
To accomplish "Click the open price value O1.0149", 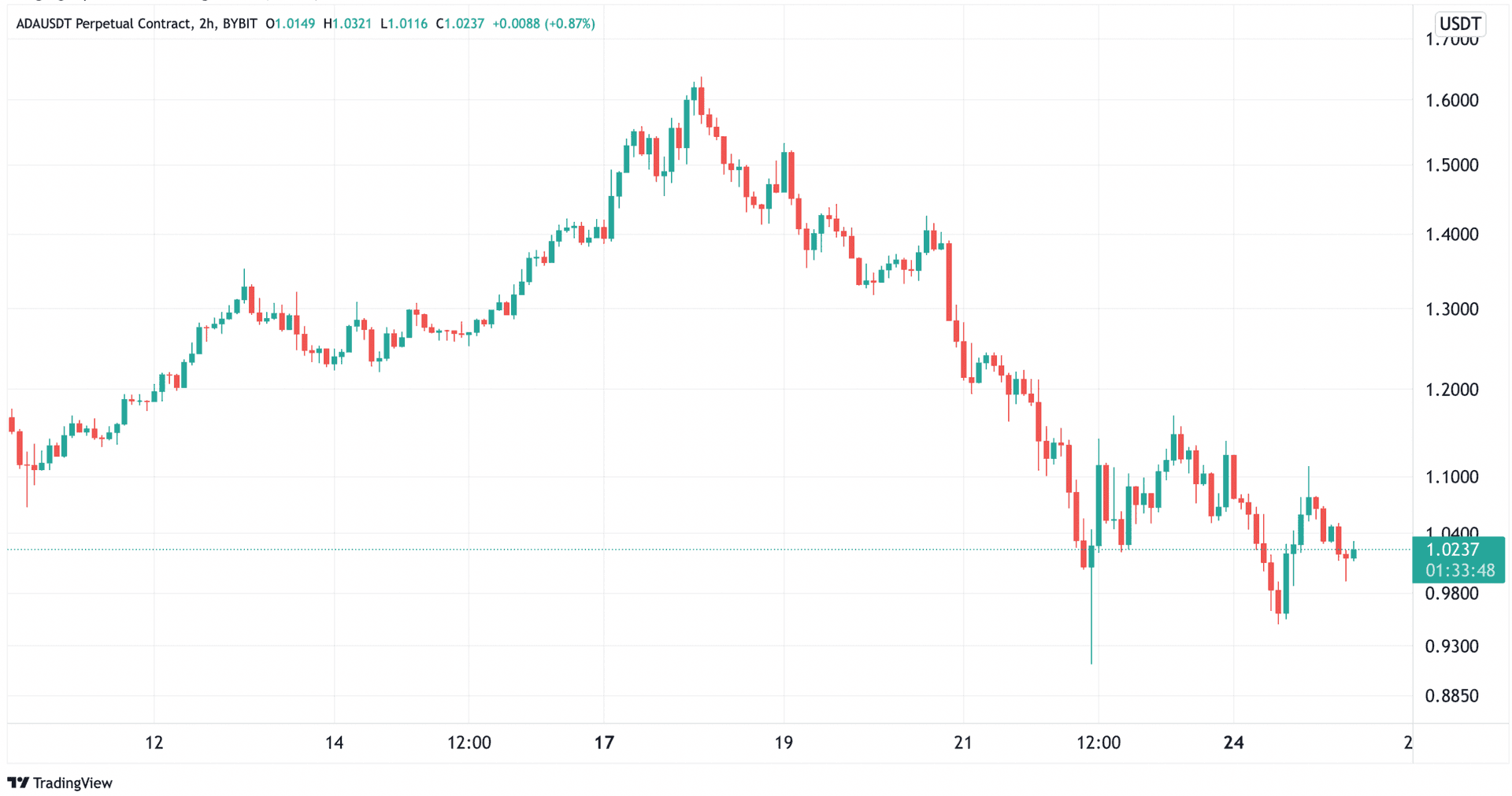I will [291, 24].
